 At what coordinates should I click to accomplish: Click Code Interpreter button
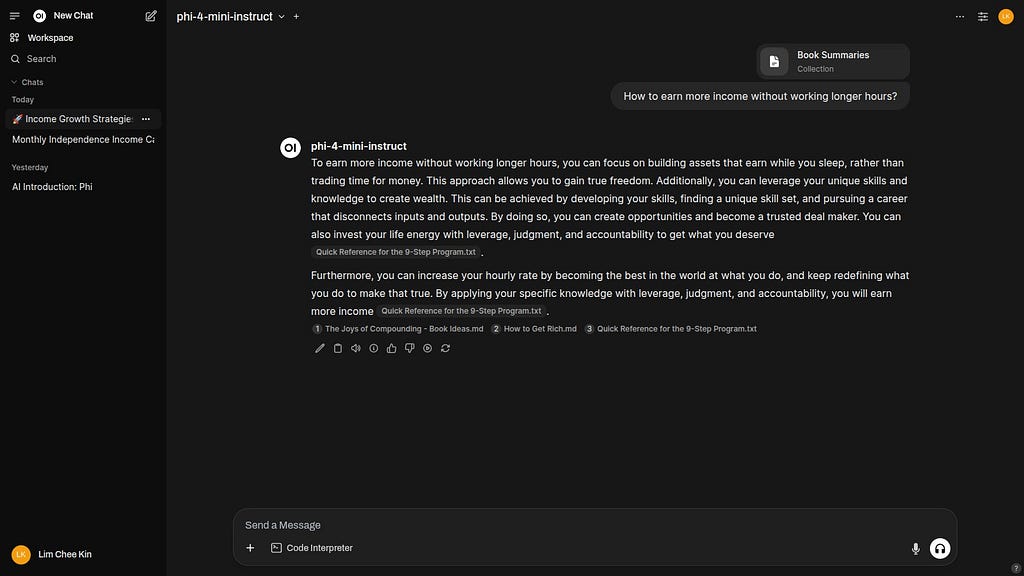pyautogui.click(x=312, y=548)
